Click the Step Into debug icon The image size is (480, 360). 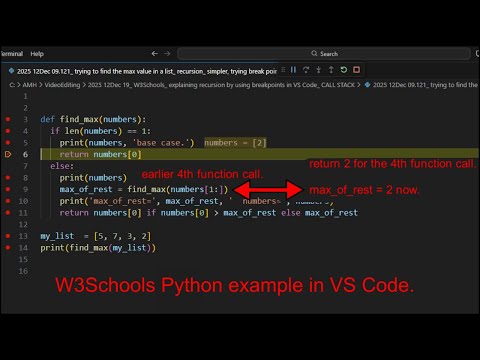click(318, 70)
